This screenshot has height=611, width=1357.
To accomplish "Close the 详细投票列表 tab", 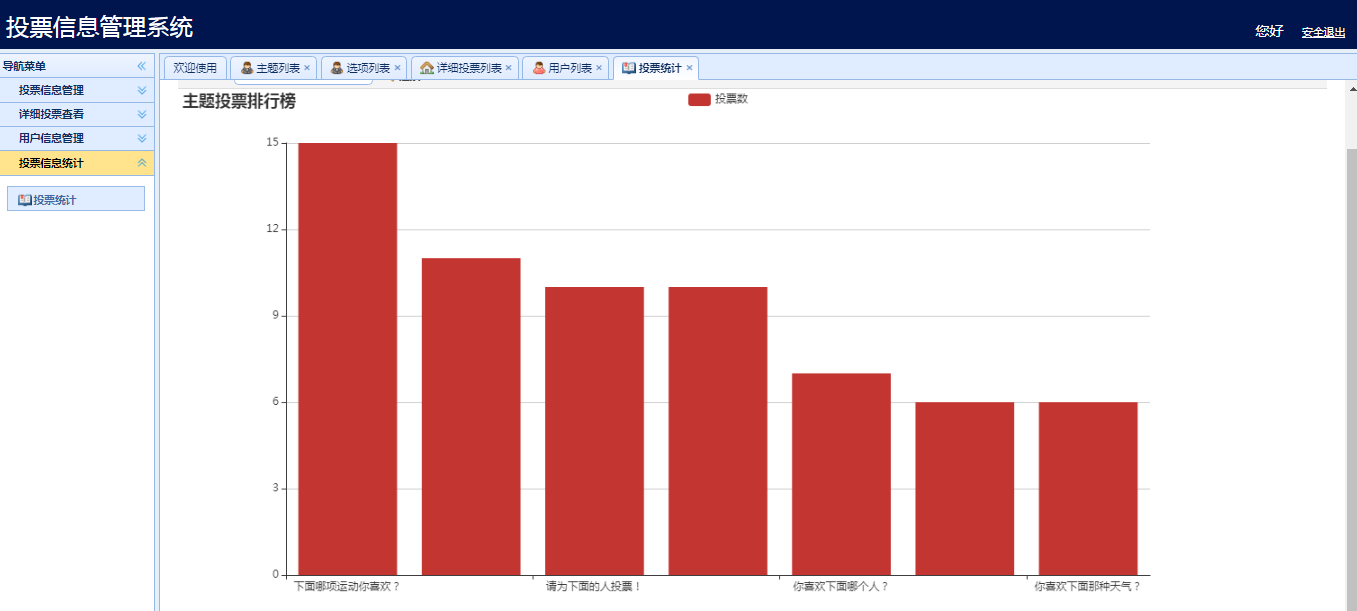I will (x=509, y=68).
